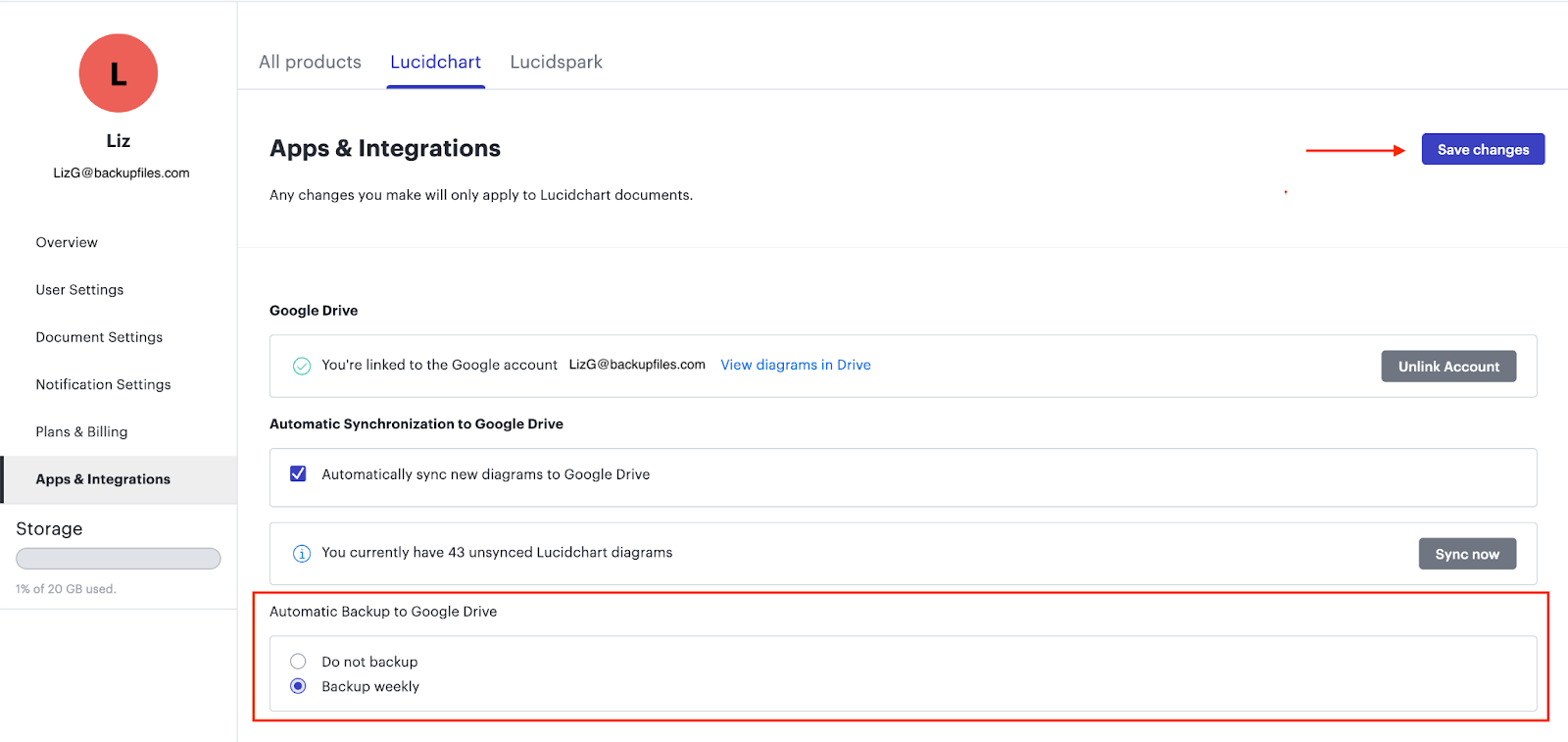The image size is (1568, 742).
Task: Click the Save changes button
Action: tap(1483, 149)
